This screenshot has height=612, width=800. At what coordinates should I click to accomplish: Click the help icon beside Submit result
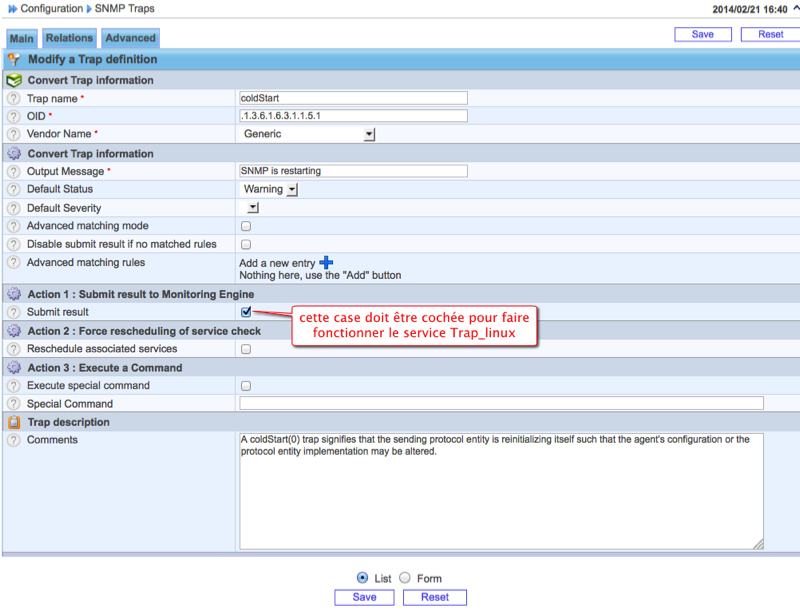[13, 313]
